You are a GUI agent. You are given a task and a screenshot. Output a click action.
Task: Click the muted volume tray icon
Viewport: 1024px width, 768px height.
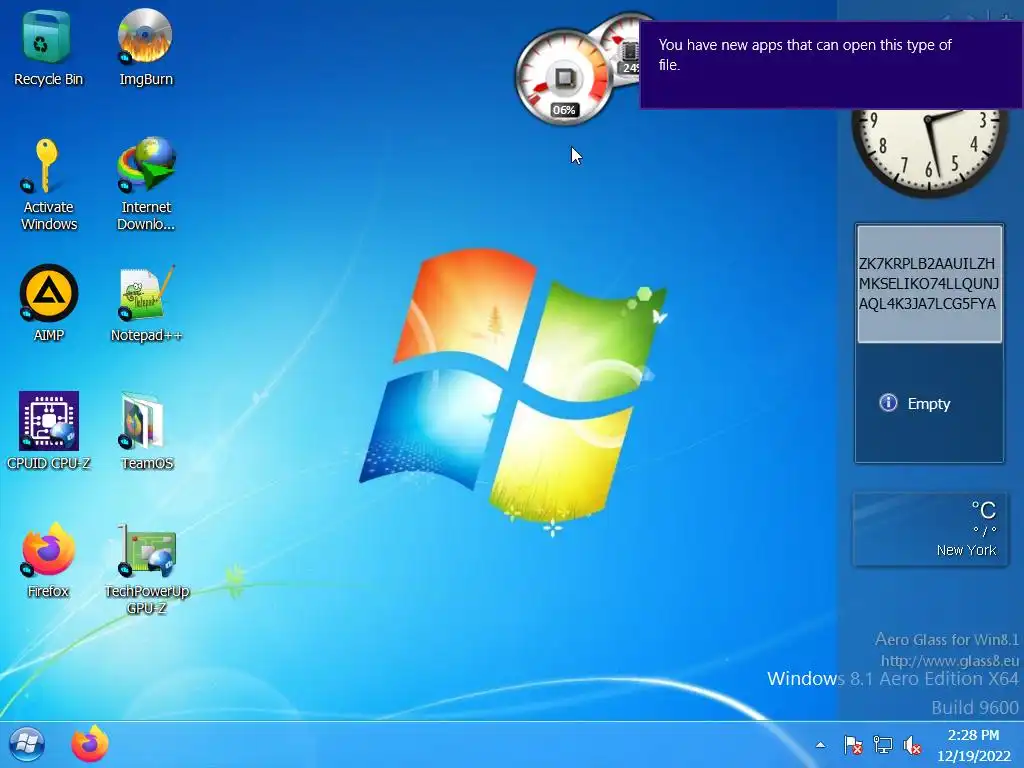[x=912, y=745]
